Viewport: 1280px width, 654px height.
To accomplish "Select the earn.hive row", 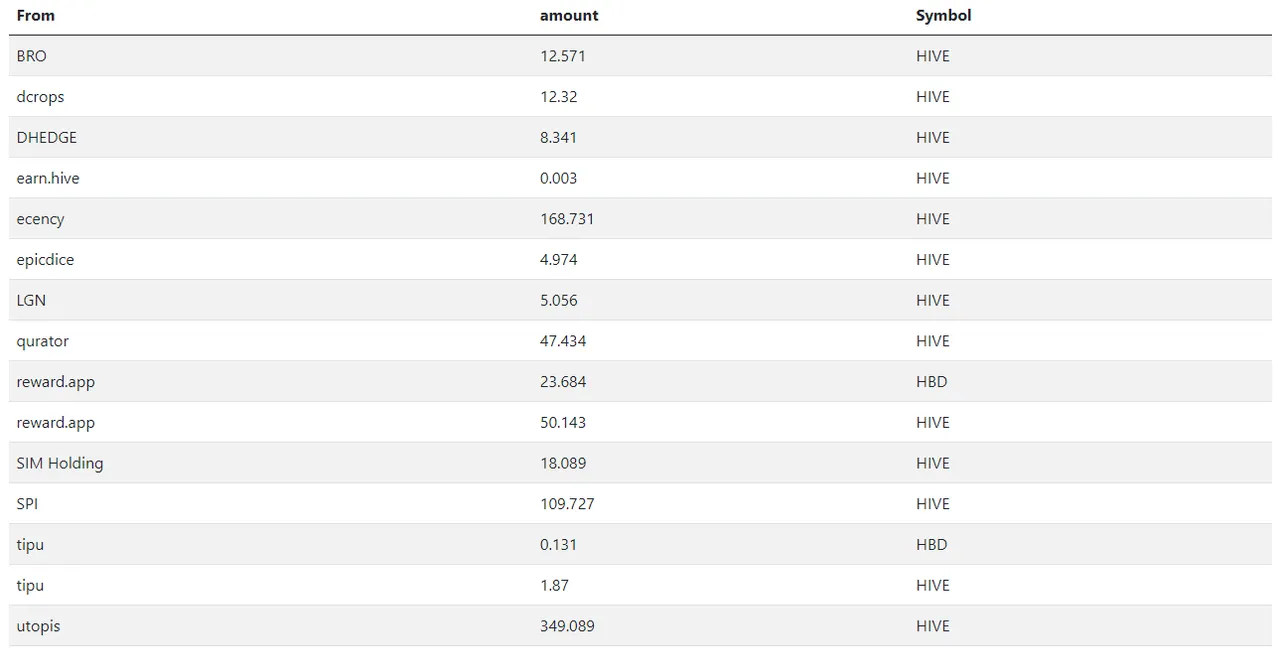I will (x=640, y=178).
